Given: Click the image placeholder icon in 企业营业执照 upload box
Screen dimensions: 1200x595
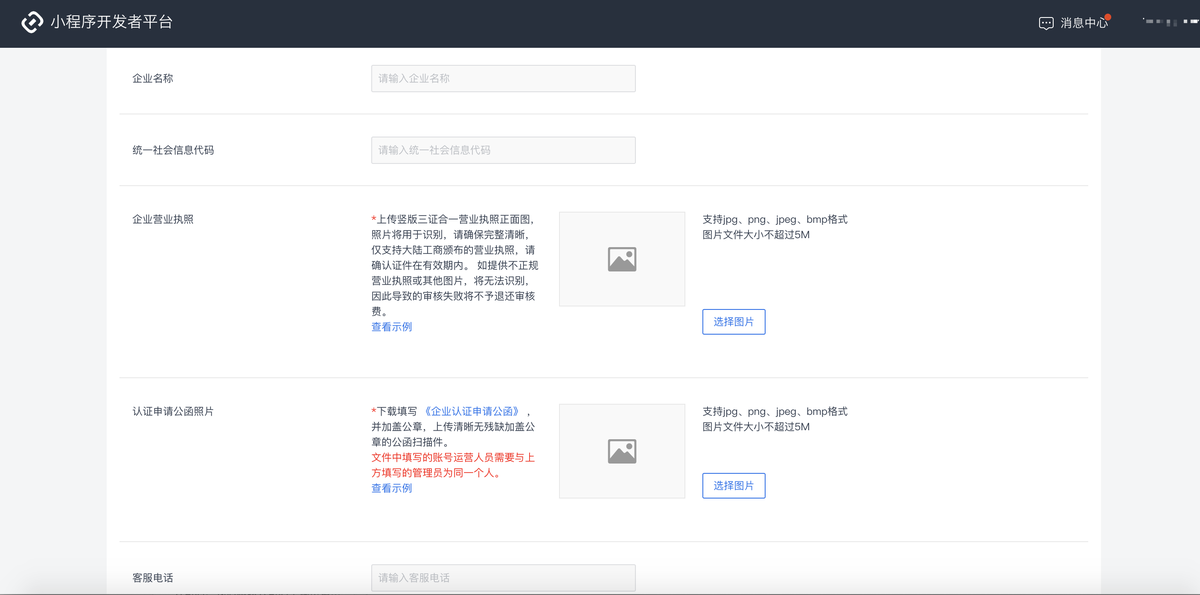Looking at the screenshot, I should tap(621, 258).
